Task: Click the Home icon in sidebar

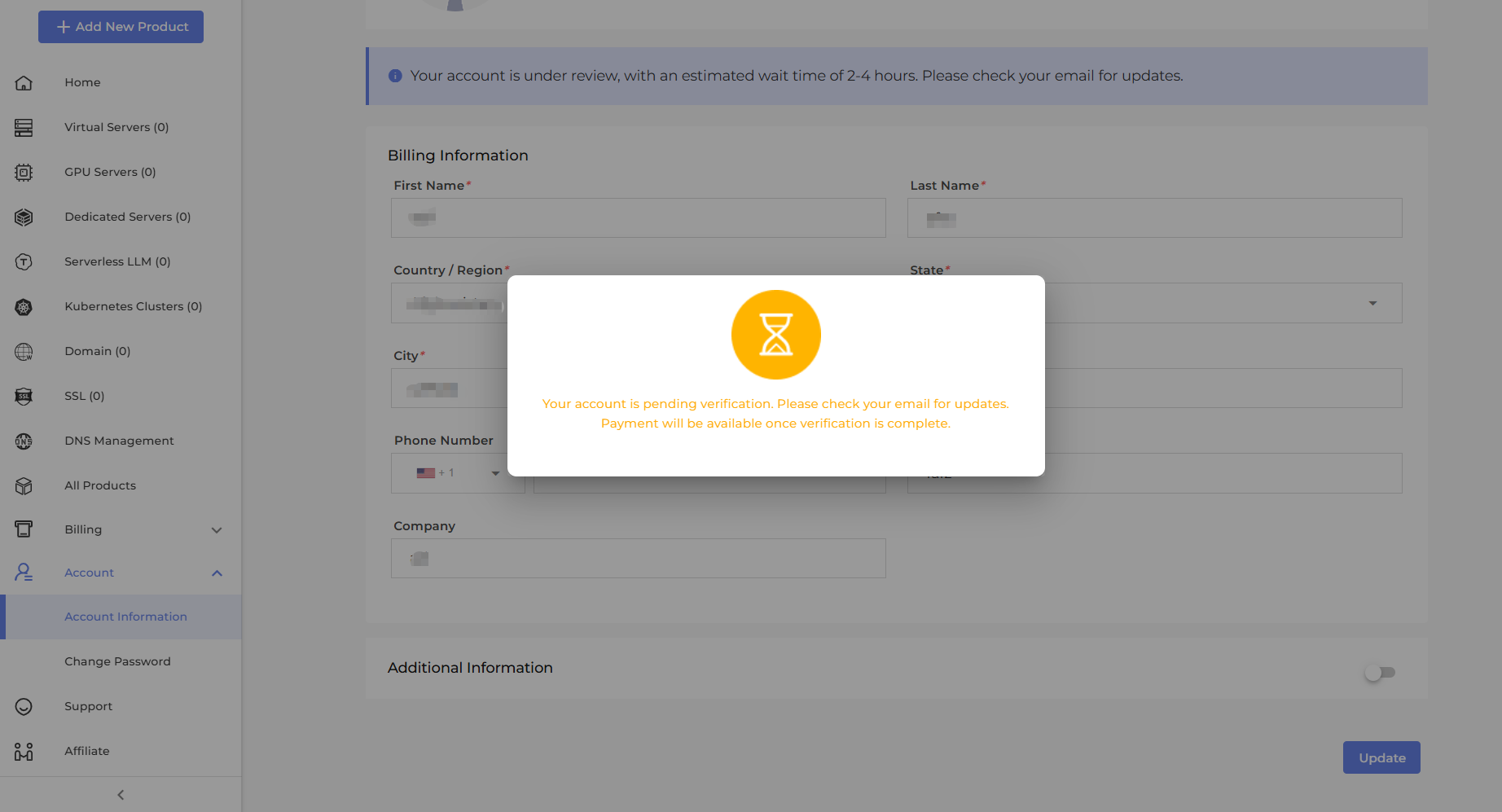Action: tap(24, 83)
